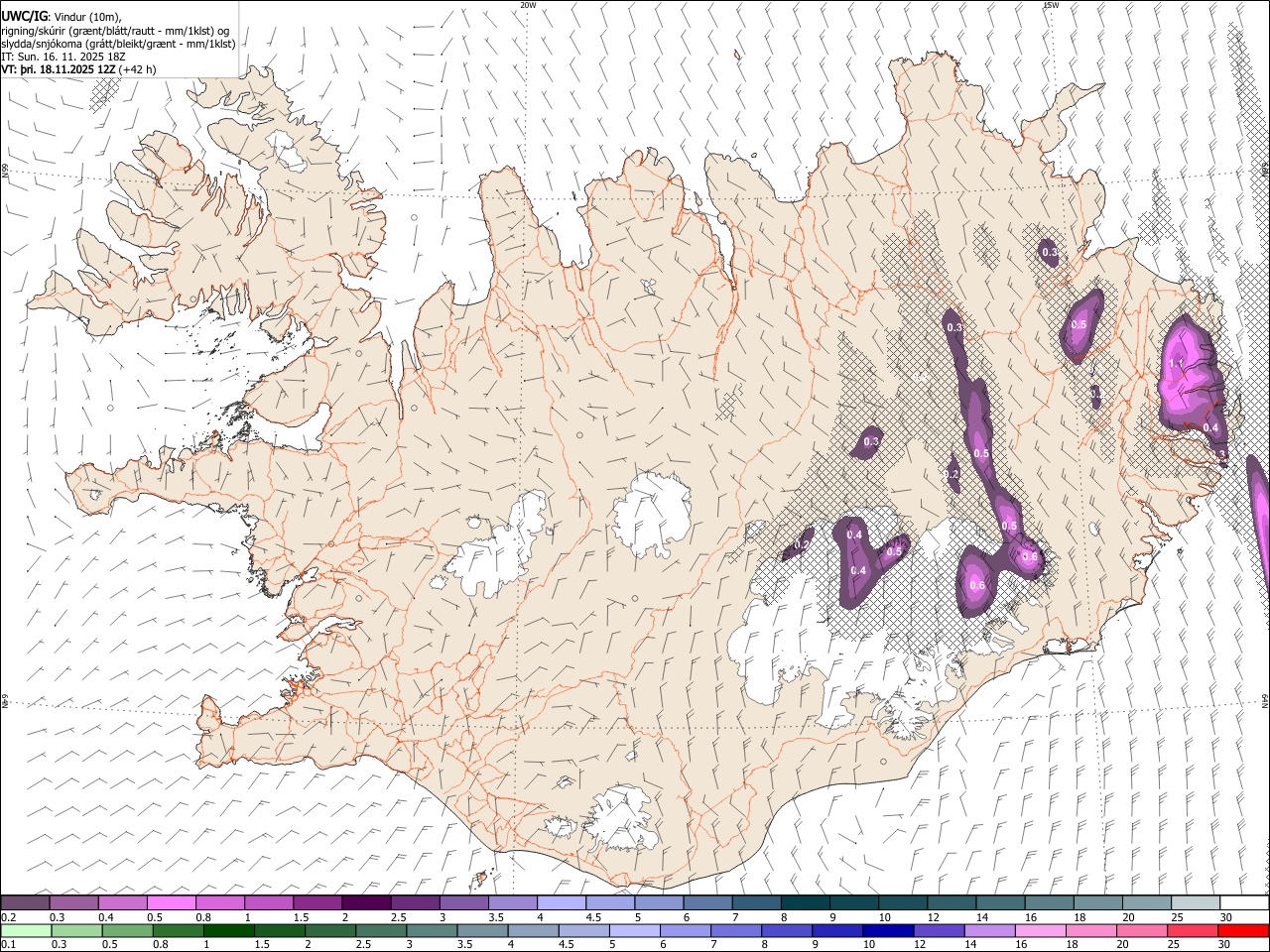Click the '1.1' snowfall value on the map
1270x952 pixels.
[x=1176, y=364]
